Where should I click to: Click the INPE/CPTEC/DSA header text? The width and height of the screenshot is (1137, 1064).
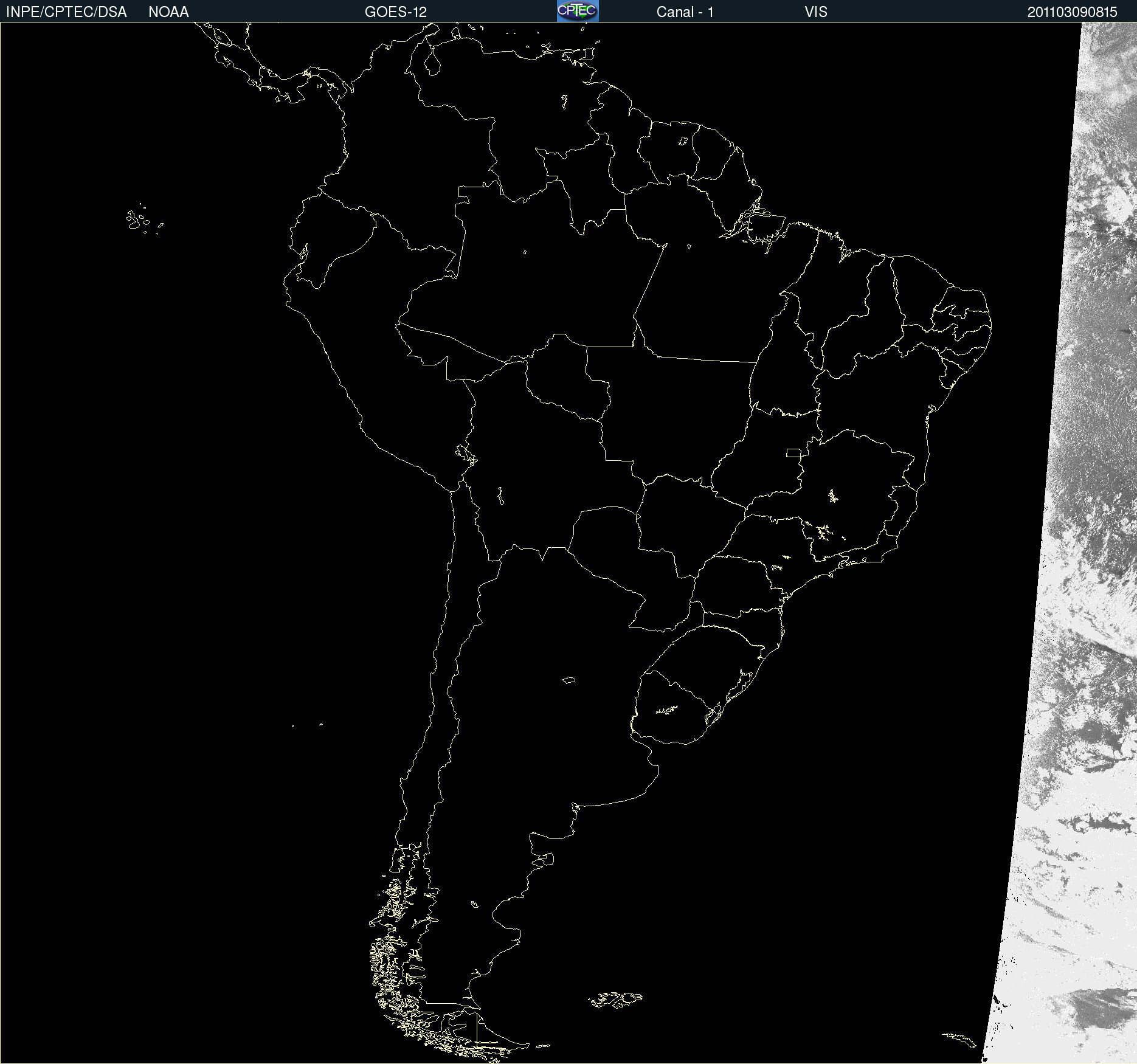click(66, 12)
